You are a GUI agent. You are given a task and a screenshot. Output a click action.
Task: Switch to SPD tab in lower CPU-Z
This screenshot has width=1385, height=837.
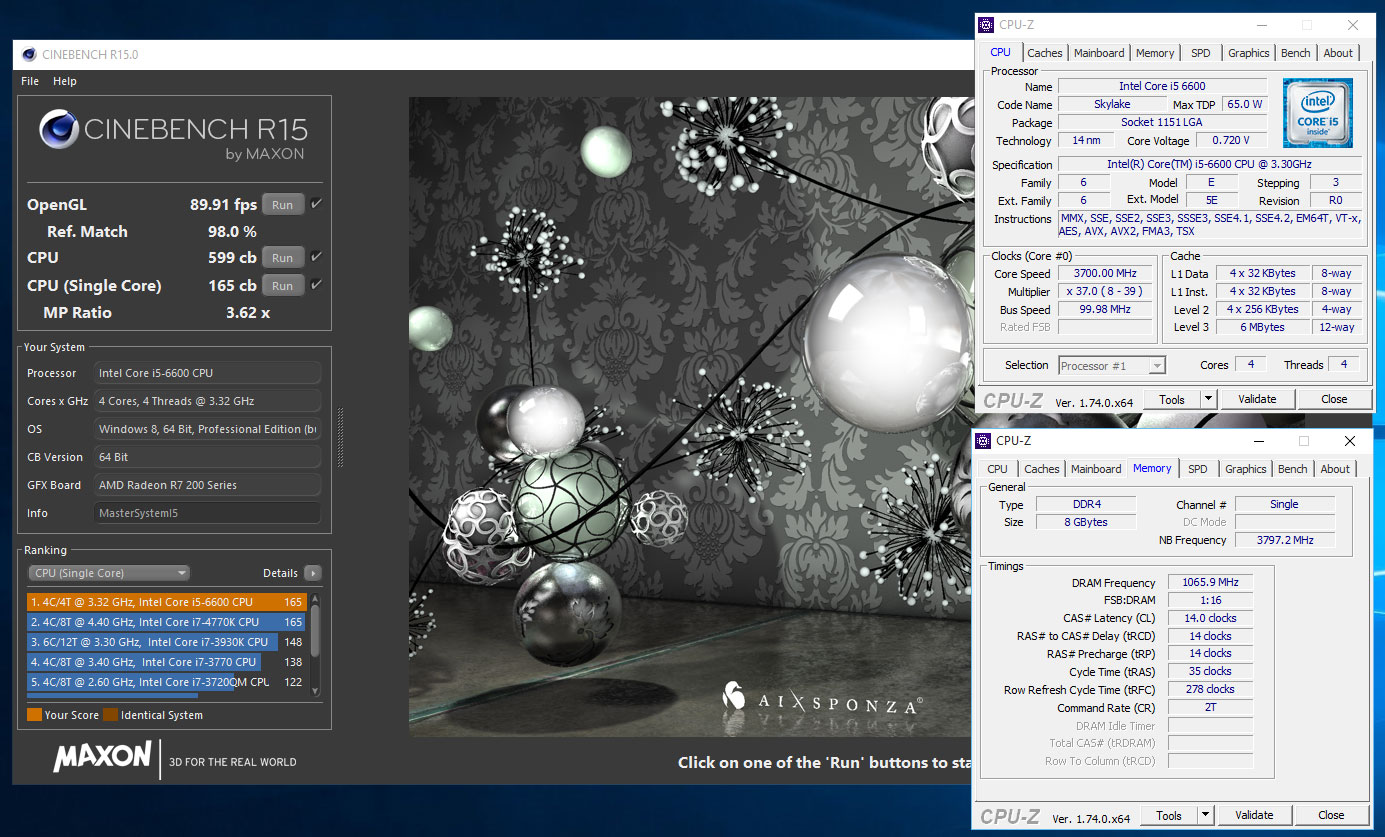(1198, 469)
